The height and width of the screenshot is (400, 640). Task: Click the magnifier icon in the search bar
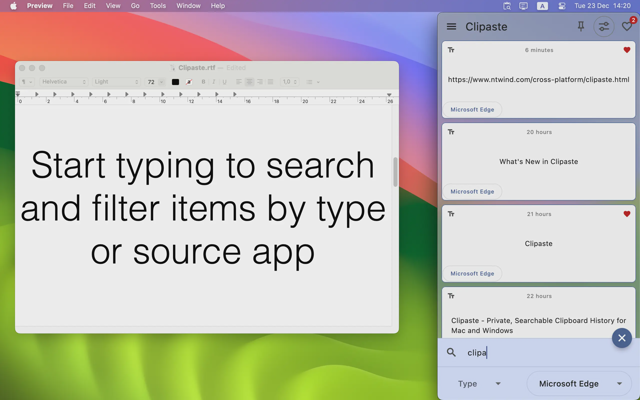451,352
